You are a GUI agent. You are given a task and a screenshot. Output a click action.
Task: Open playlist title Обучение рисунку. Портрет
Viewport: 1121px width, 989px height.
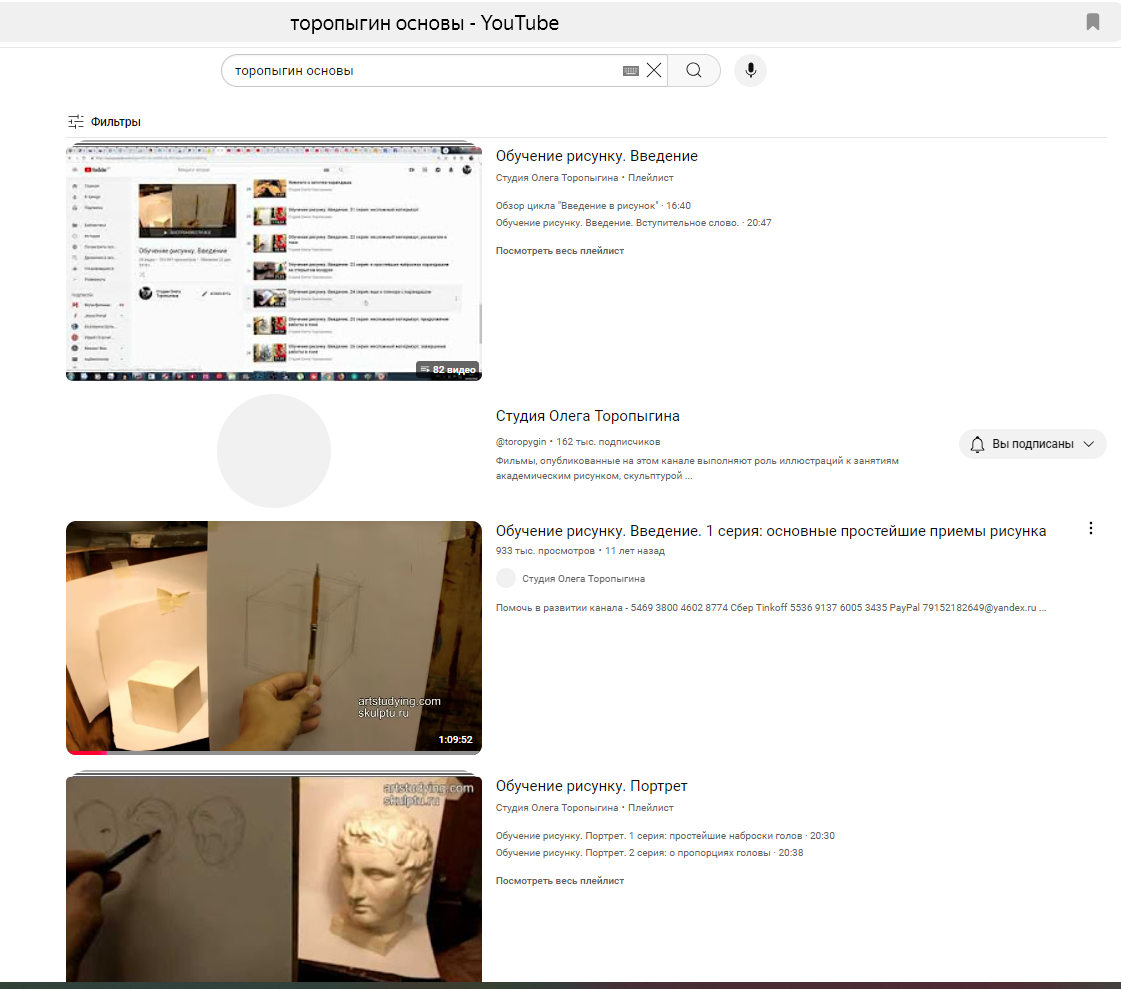pos(591,786)
